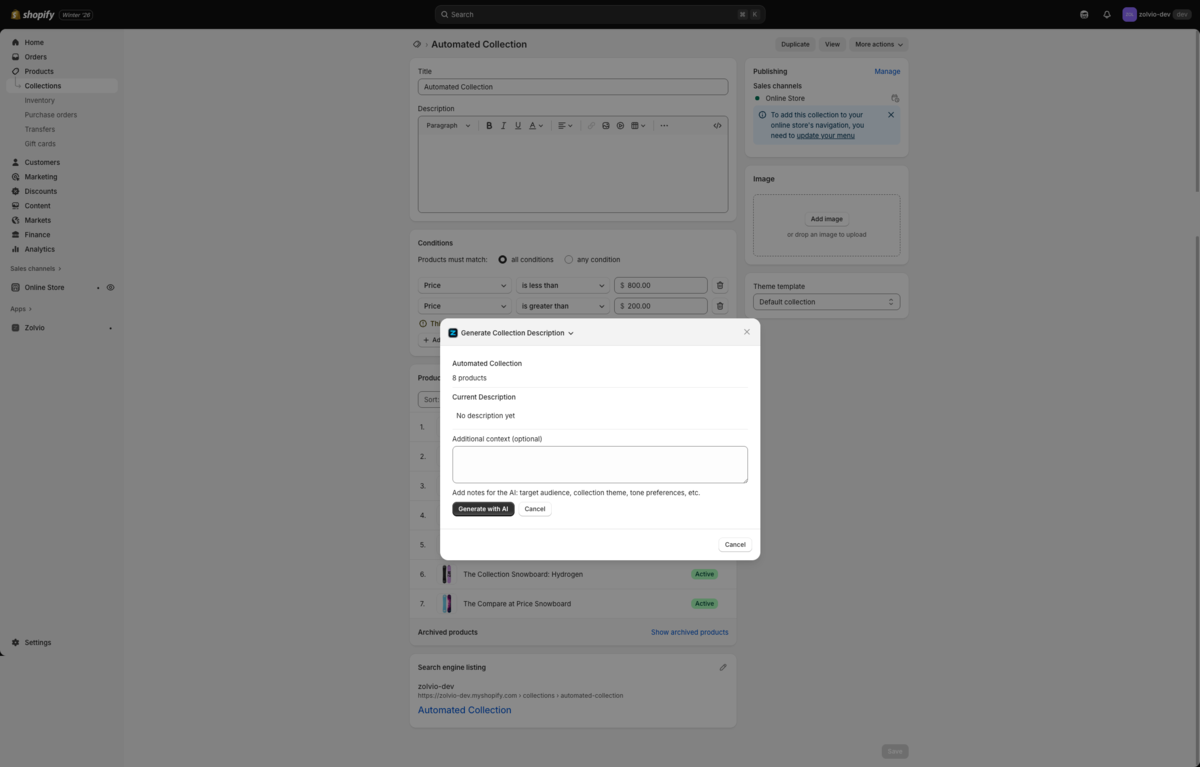Delete the 'is less than' price condition
The image size is (1200, 767).
point(720,285)
